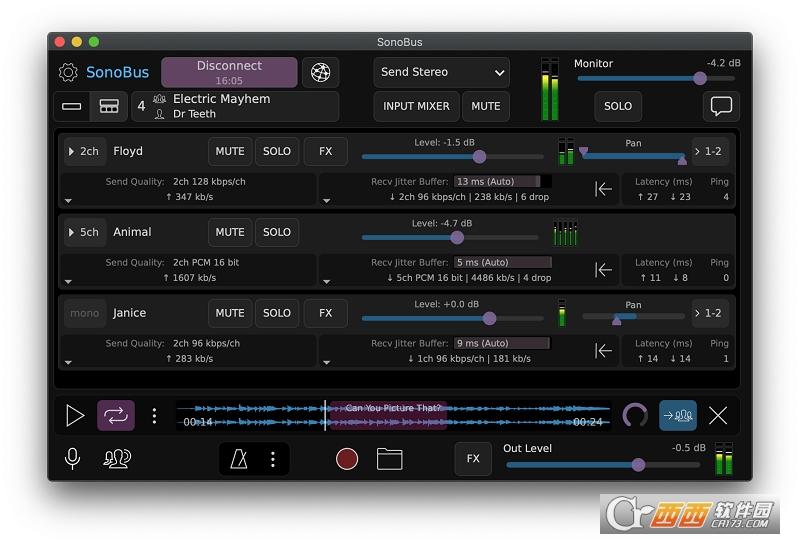Open recordings folder icon
Image resolution: width=800 pixels, height=544 pixels.
[x=389, y=459]
